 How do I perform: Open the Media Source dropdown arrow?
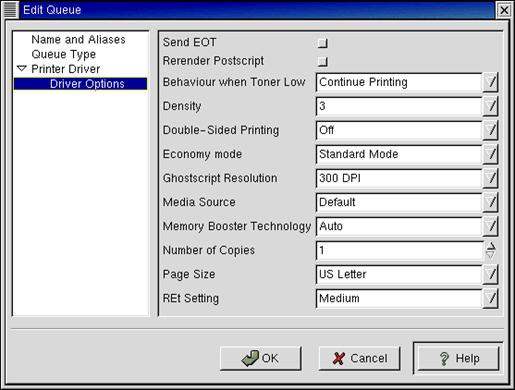pos(490,202)
